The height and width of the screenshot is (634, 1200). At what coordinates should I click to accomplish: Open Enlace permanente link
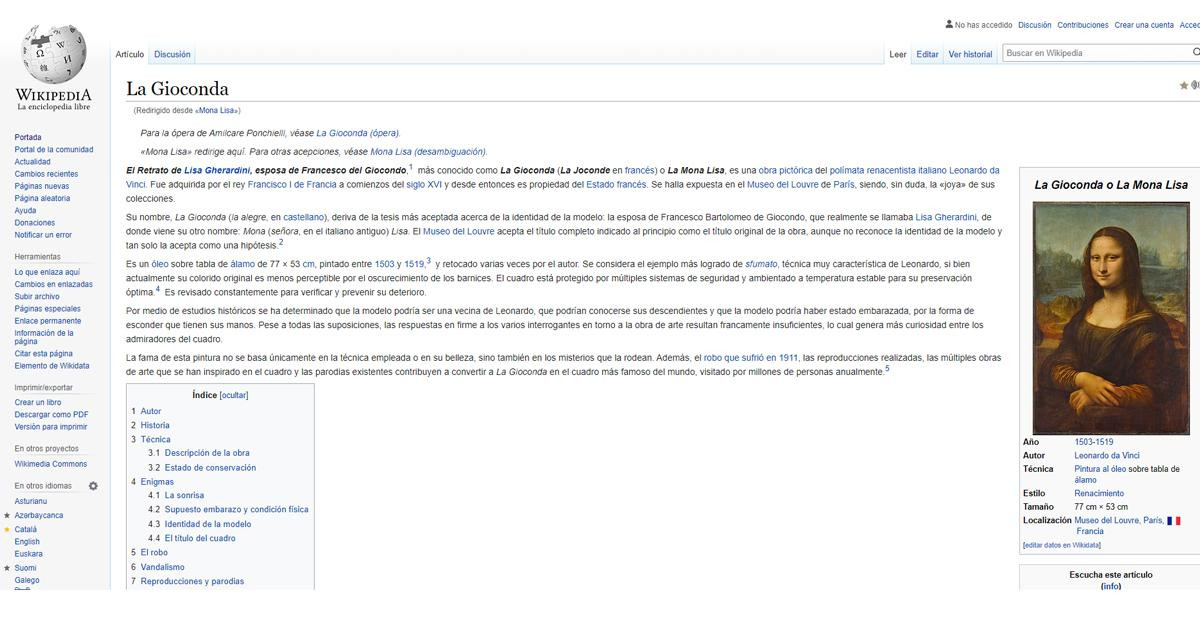[48, 321]
